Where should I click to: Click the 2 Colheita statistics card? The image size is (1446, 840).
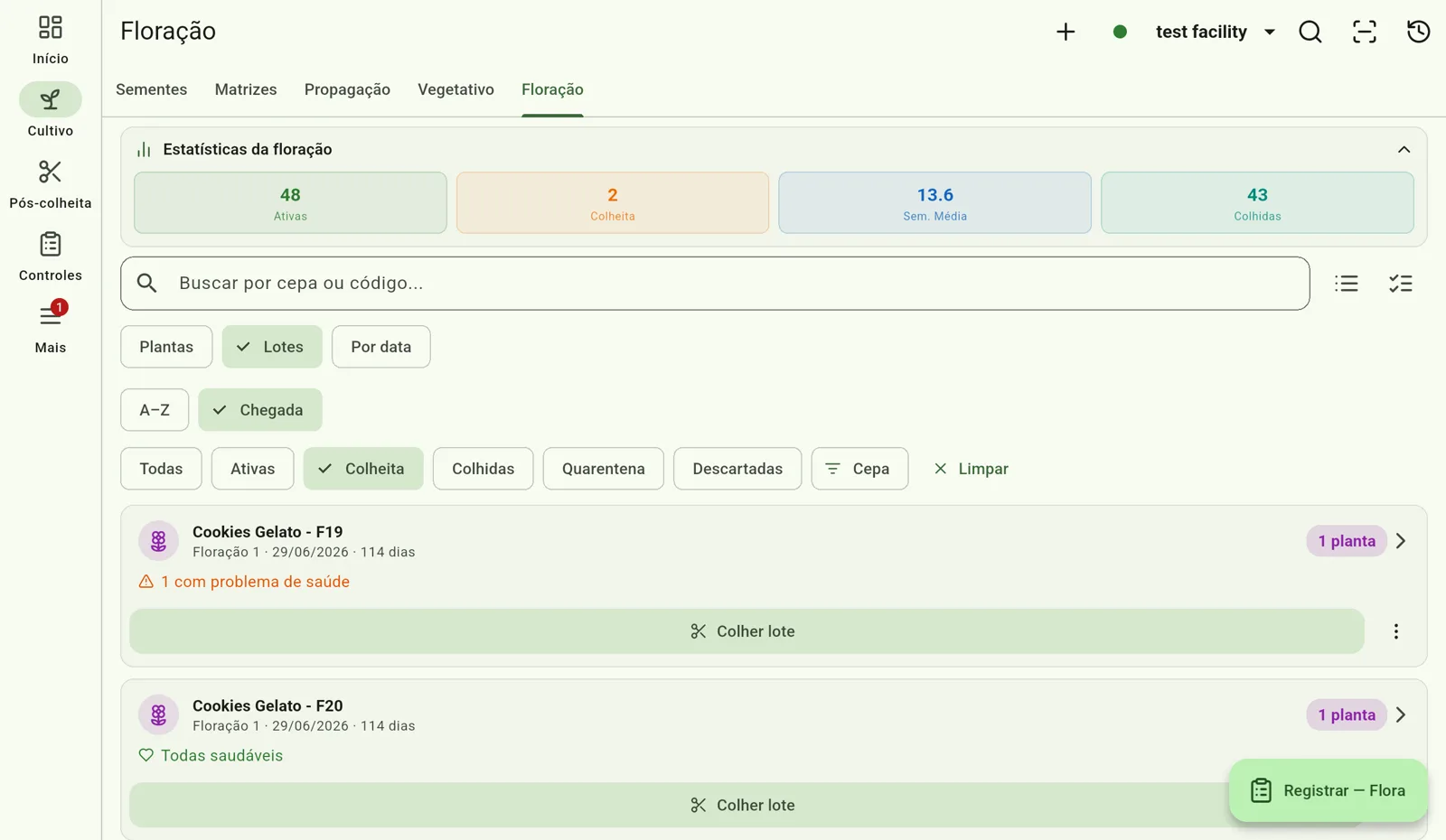coord(613,203)
